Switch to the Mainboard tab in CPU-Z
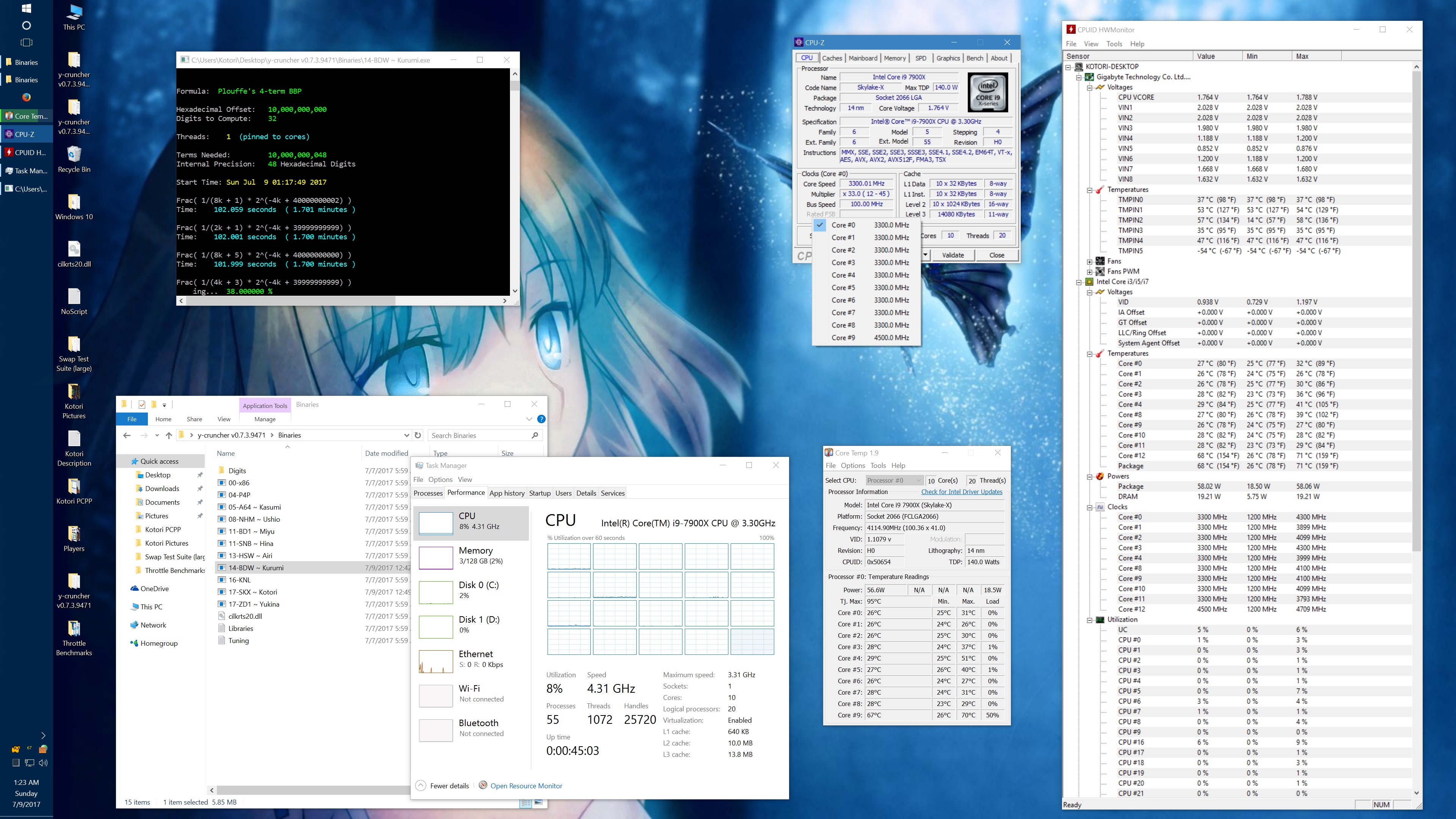Screen dimensions: 1456x819 point(863,58)
